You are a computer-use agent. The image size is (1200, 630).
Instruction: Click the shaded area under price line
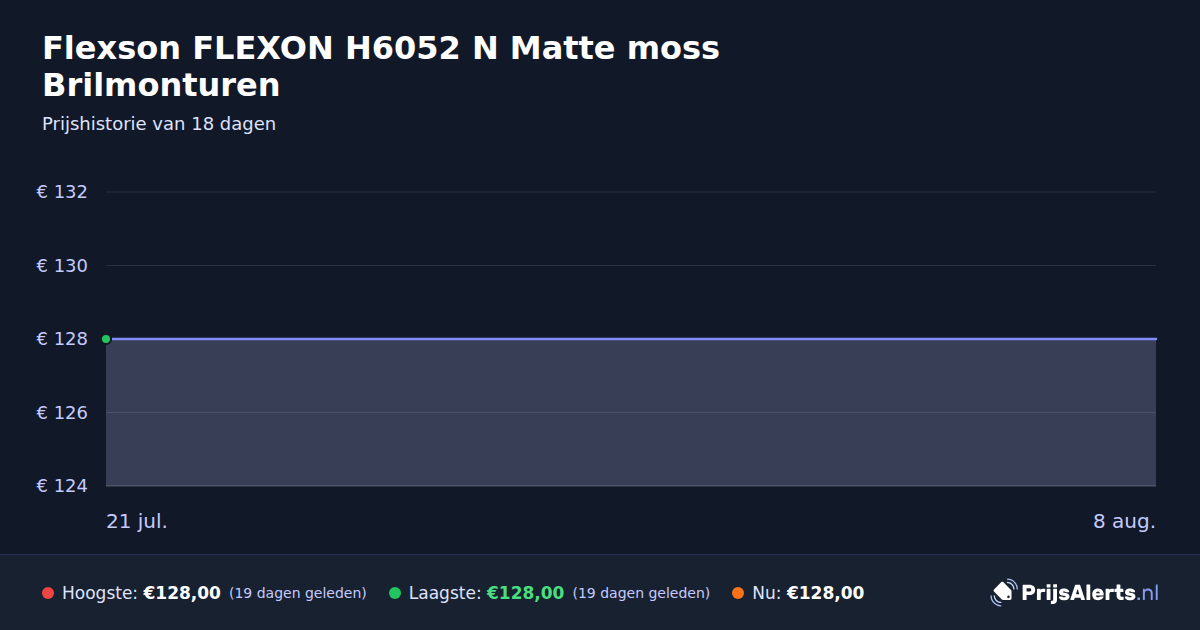631,413
